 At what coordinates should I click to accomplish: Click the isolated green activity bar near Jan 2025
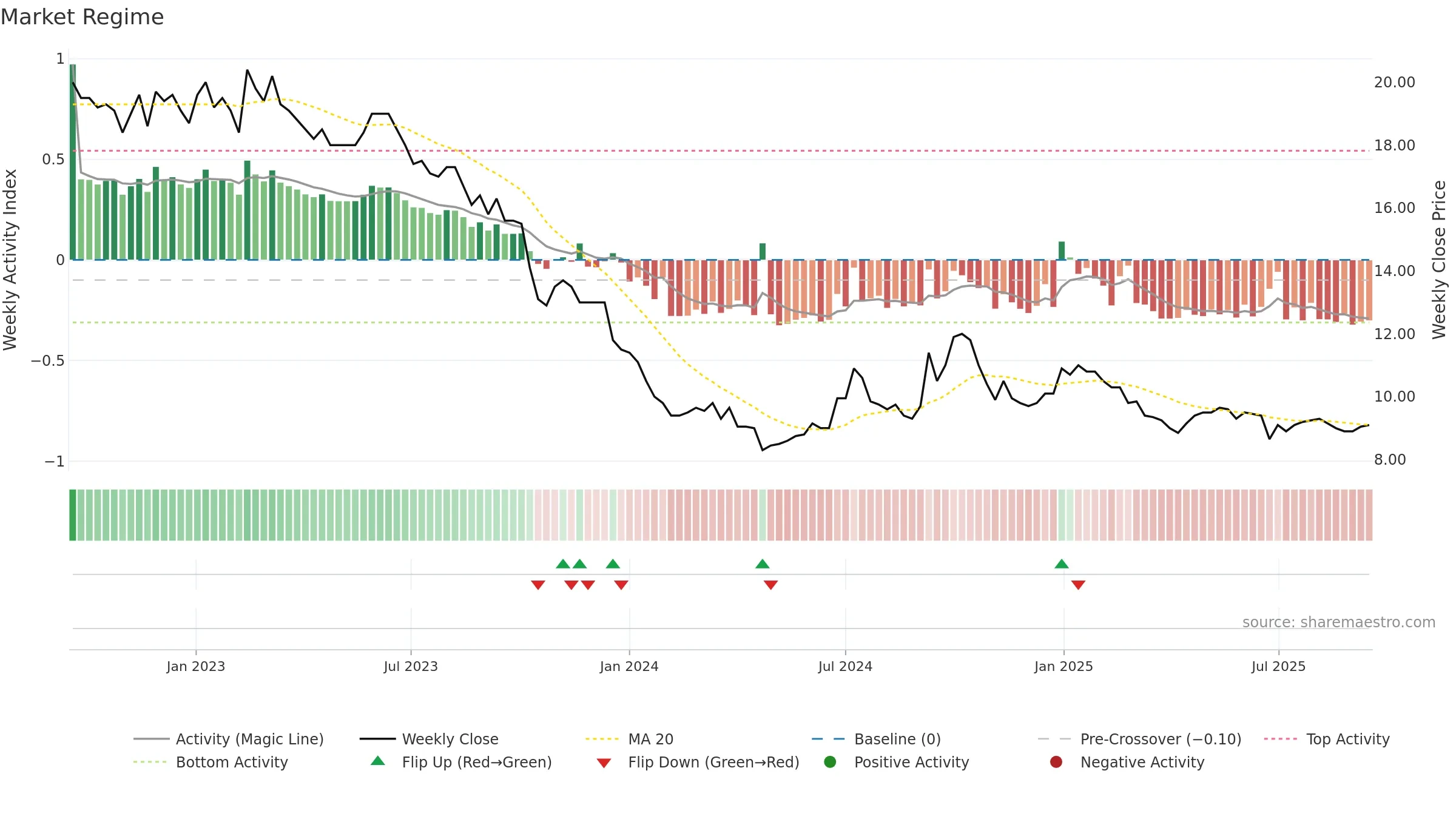click(x=1062, y=251)
